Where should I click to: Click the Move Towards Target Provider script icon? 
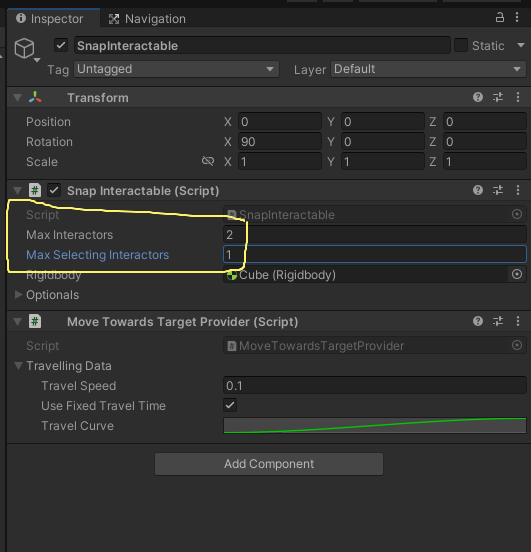click(35, 321)
